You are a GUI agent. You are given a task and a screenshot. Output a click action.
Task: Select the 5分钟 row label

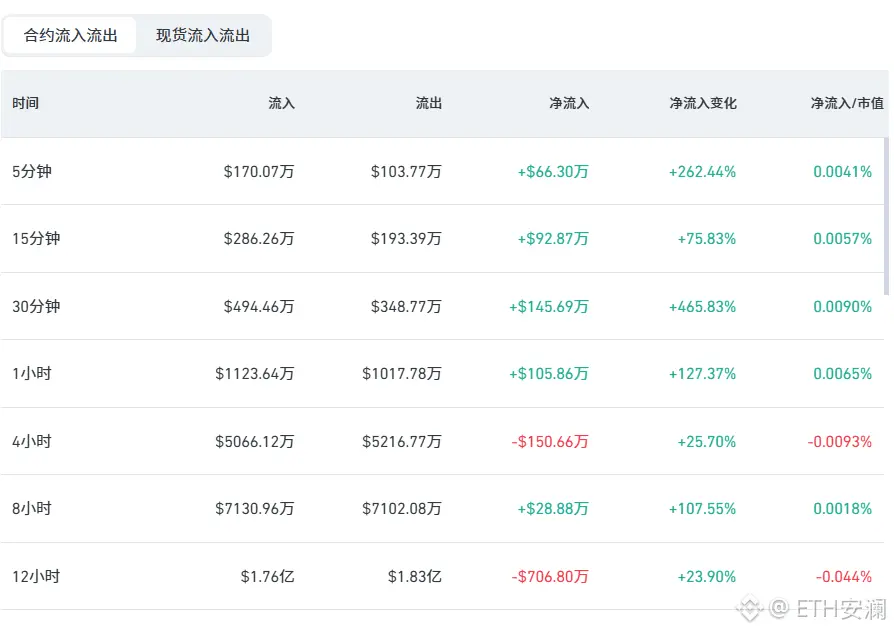click(x=32, y=171)
